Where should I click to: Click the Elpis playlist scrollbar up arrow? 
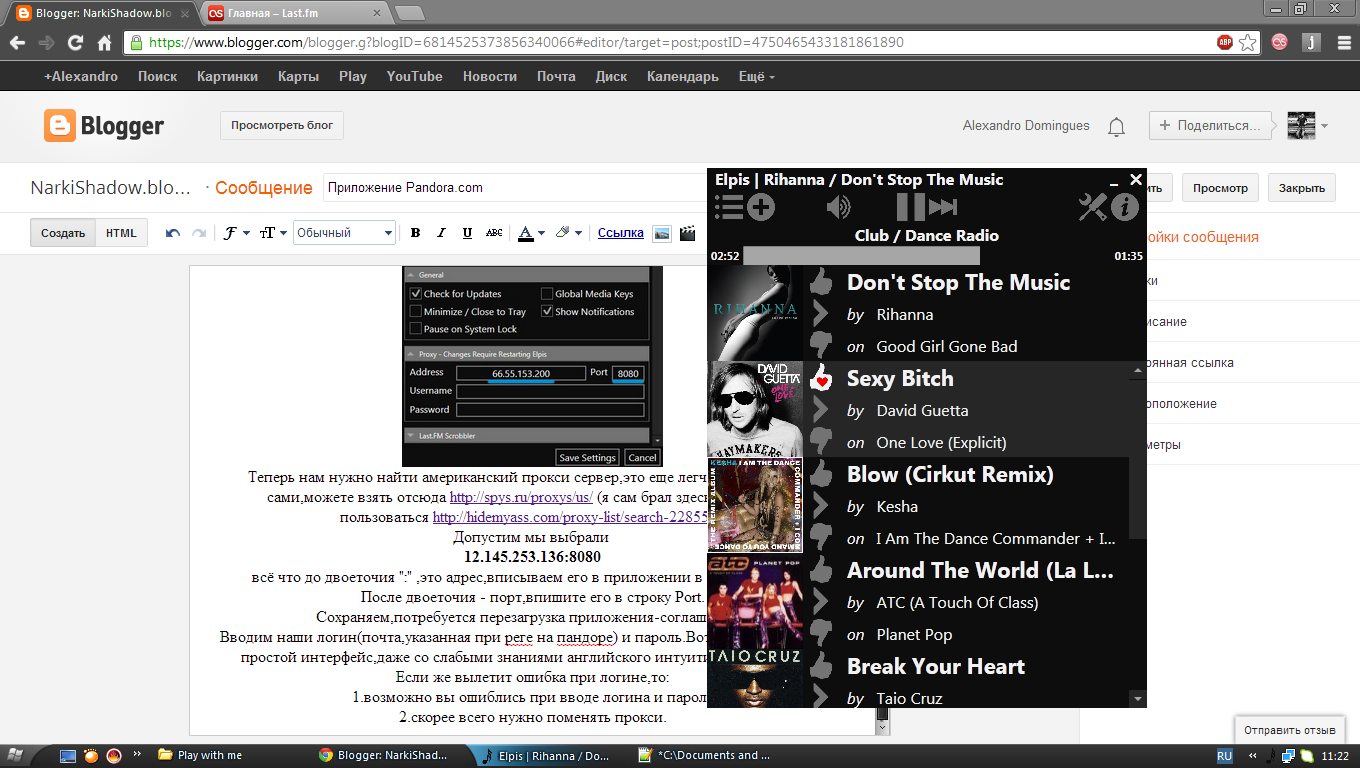tap(1137, 372)
